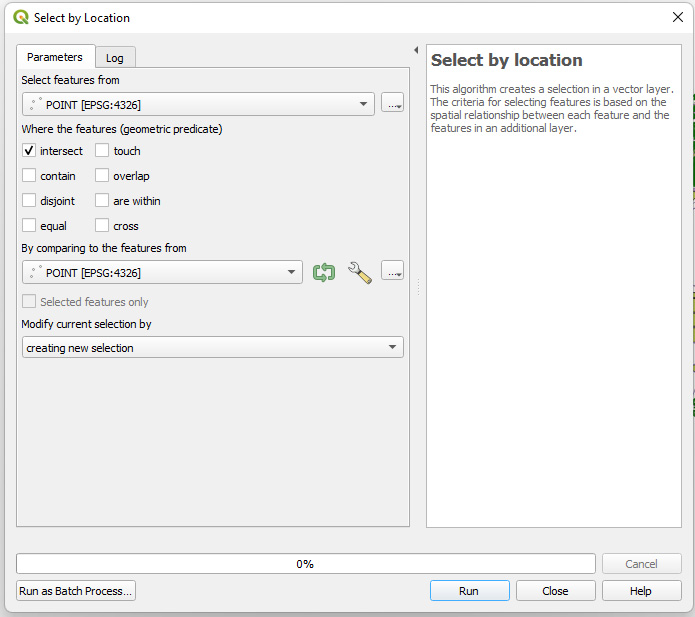The width and height of the screenshot is (695, 617).
Task: Click the 0% progress bar
Action: (x=305, y=564)
